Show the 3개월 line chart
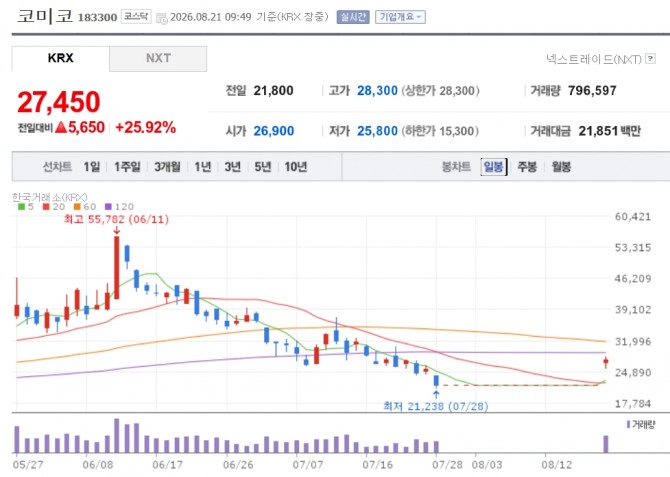Screen dimensions: 670x477 pos(167,167)
